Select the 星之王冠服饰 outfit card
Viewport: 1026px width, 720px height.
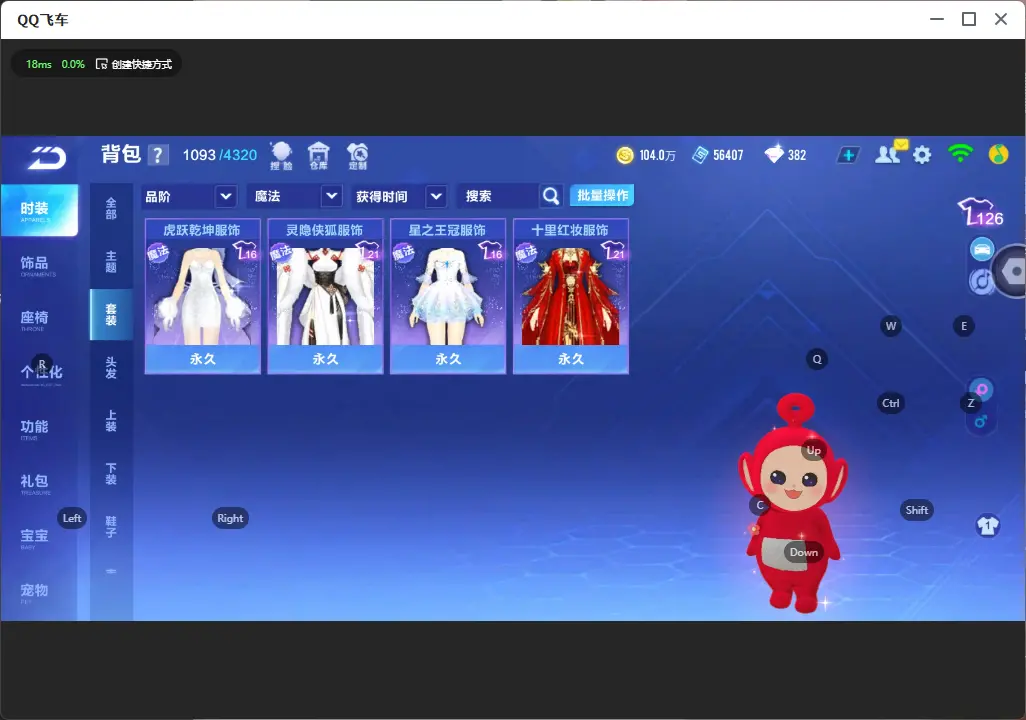point(448,297)
